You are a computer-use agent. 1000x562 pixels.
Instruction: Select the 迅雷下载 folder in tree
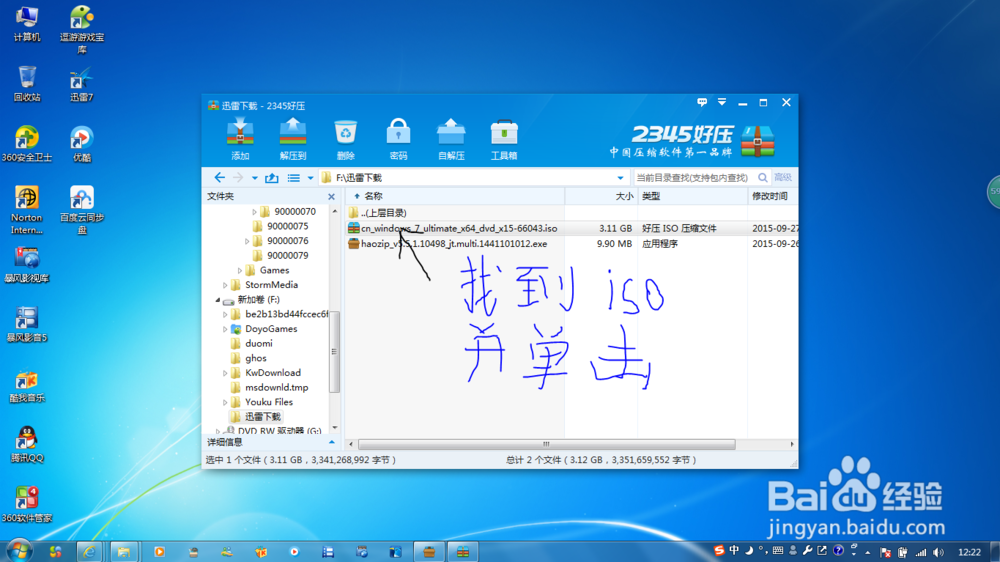click(256, 417)
